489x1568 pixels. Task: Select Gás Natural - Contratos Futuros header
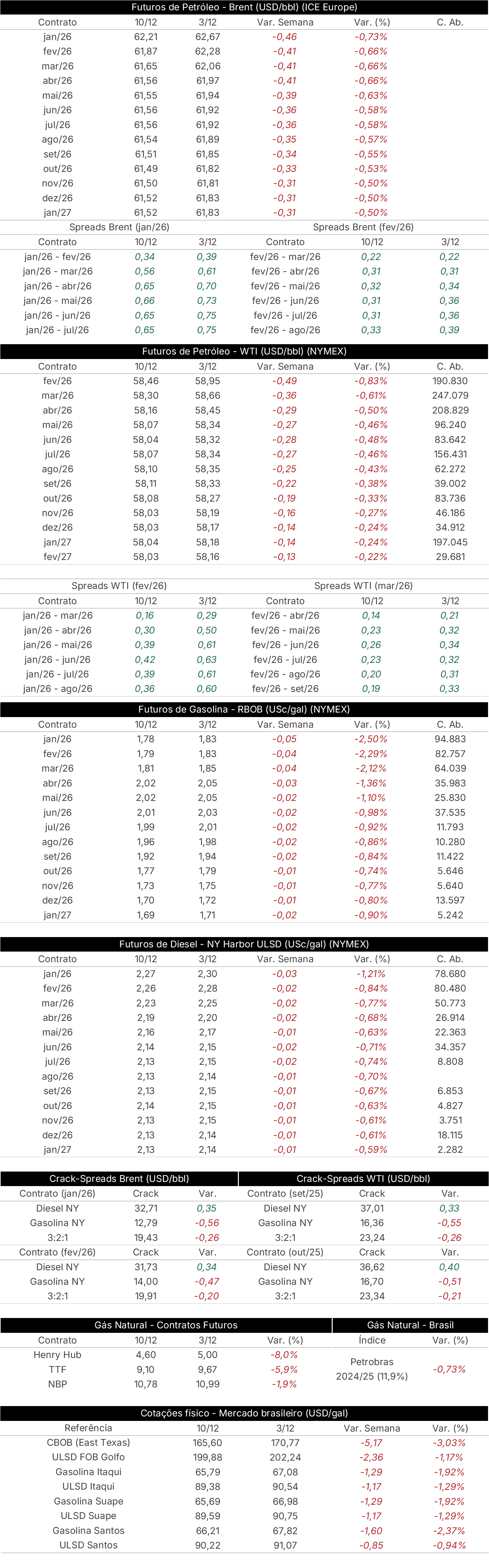(166, 1325)
